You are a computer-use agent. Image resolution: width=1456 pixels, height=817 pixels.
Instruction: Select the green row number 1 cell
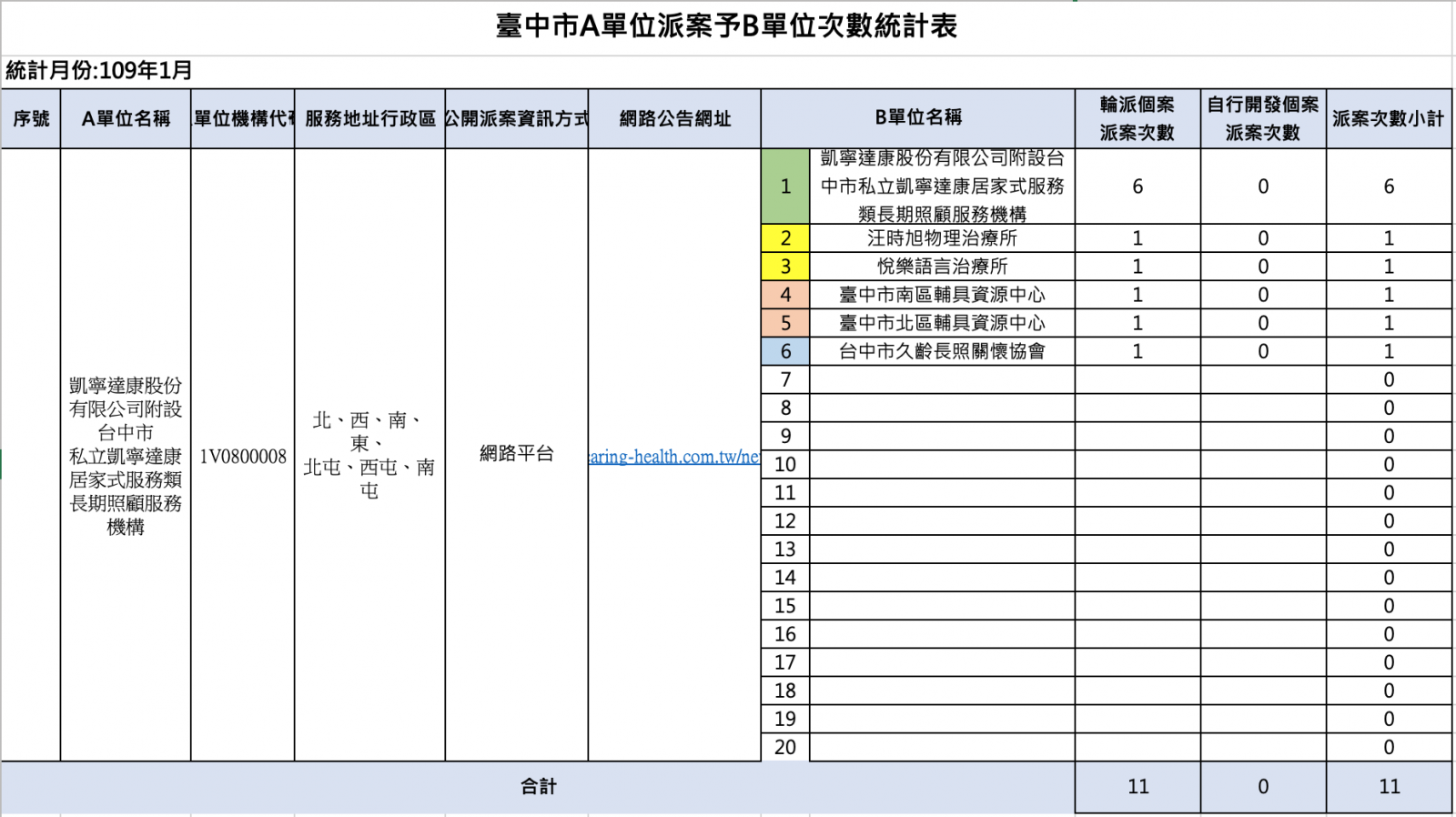785,187
